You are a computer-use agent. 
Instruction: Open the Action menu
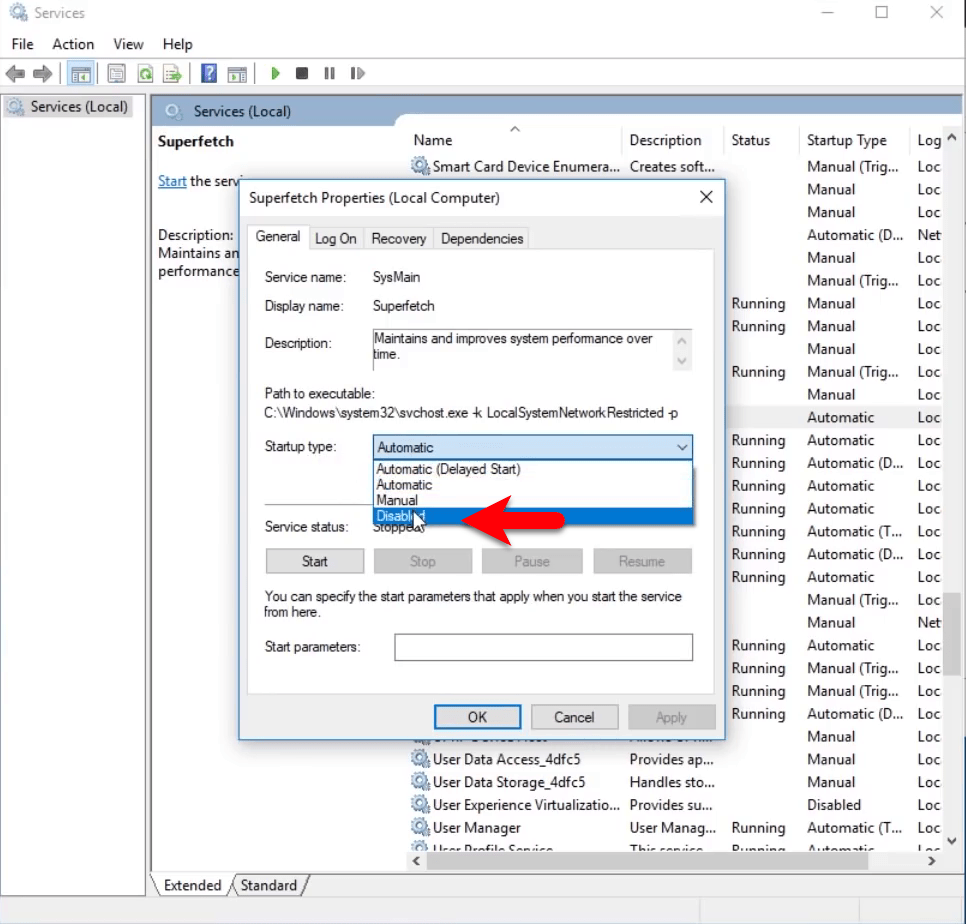pos(73,44)
